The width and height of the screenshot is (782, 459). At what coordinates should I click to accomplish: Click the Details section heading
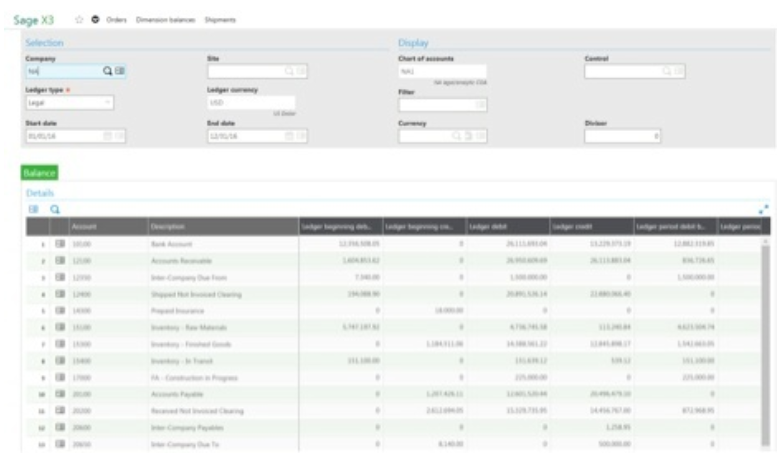point(40,193)
